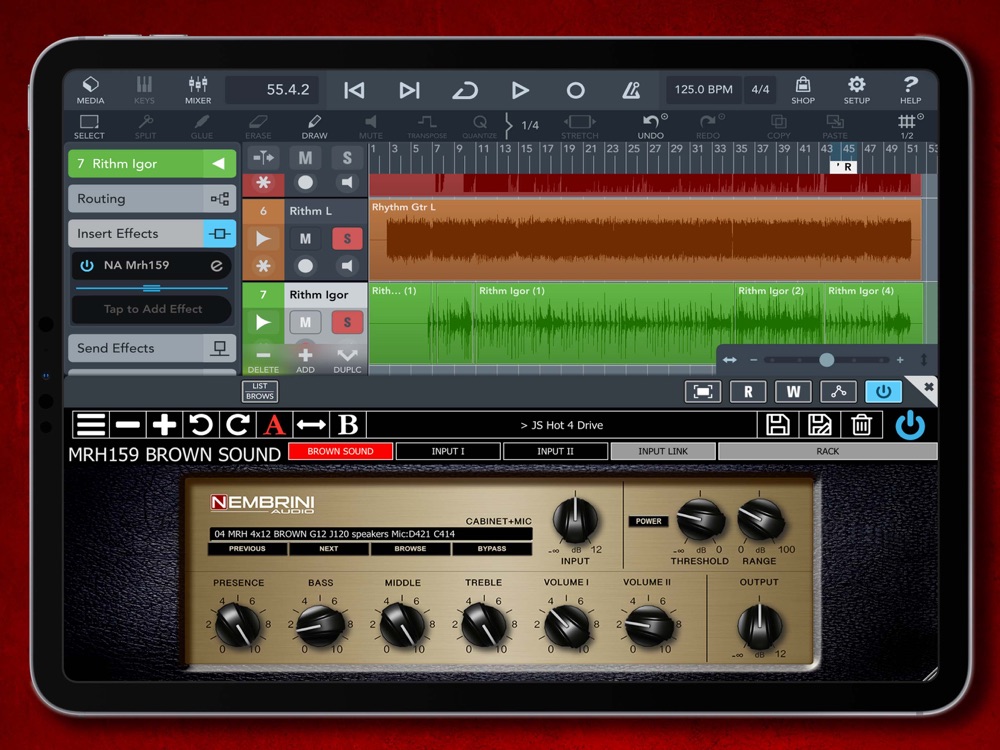This screenshot has height=750, width=1000.
Task: Choose the Select tool
Action: click(x=89, y=126)
